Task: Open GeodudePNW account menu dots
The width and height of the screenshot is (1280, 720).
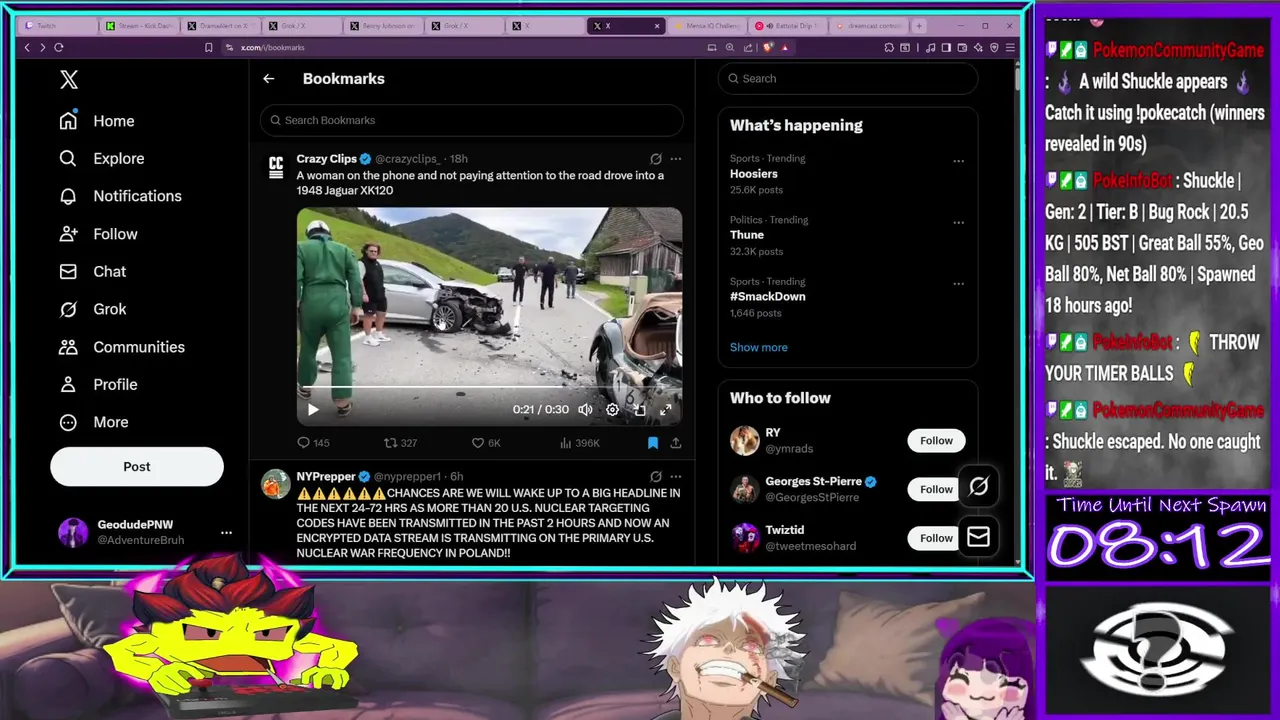Action: (x=226, y=533)
